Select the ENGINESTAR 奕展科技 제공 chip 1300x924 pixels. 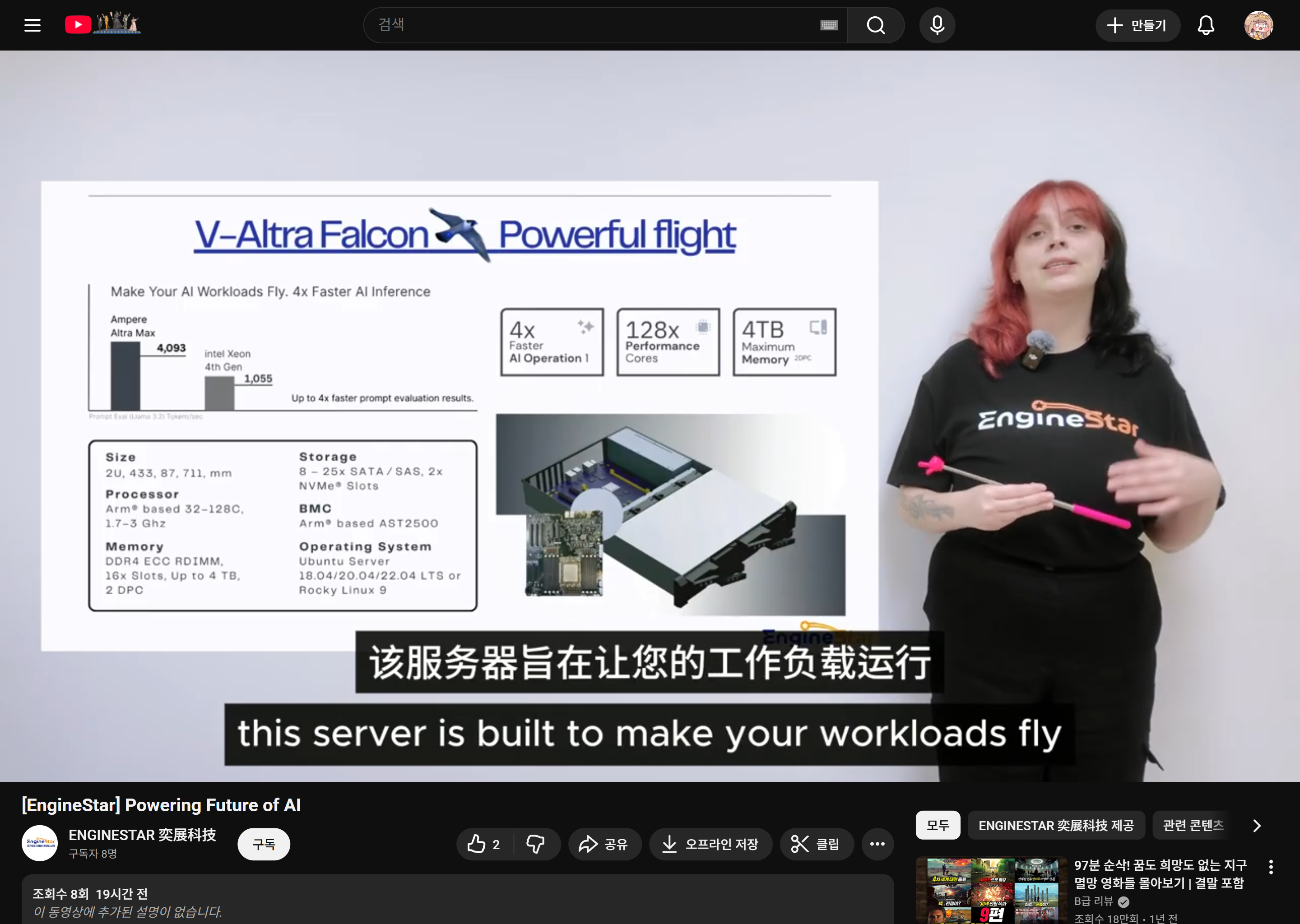(1056, 825)
